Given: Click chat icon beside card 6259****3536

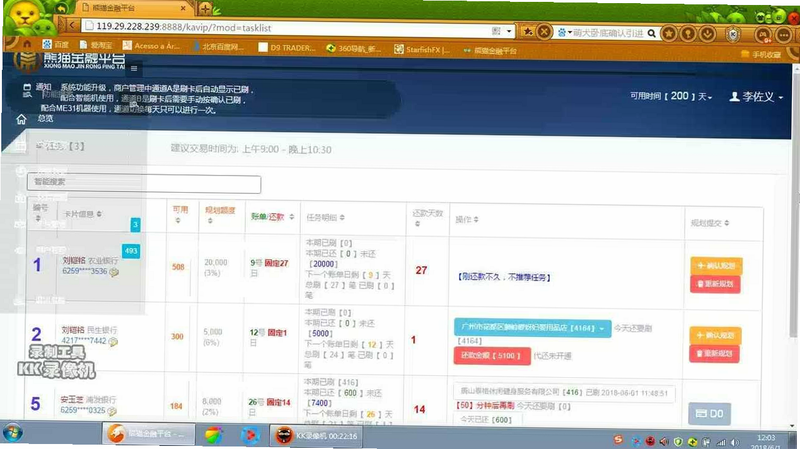Looking at the screenshot, I should [x=114, y=272].
